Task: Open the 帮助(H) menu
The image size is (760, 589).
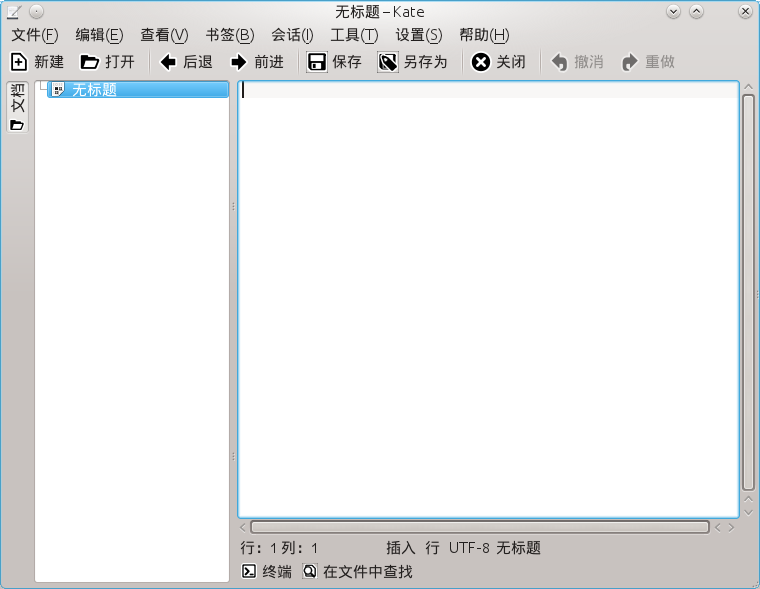Action: [x=484, y=35]
